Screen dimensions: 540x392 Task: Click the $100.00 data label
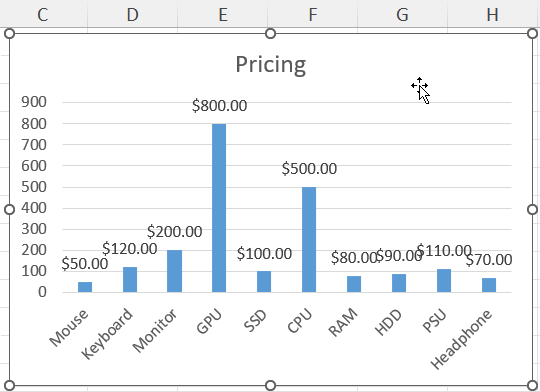click(x=264, y=254)
